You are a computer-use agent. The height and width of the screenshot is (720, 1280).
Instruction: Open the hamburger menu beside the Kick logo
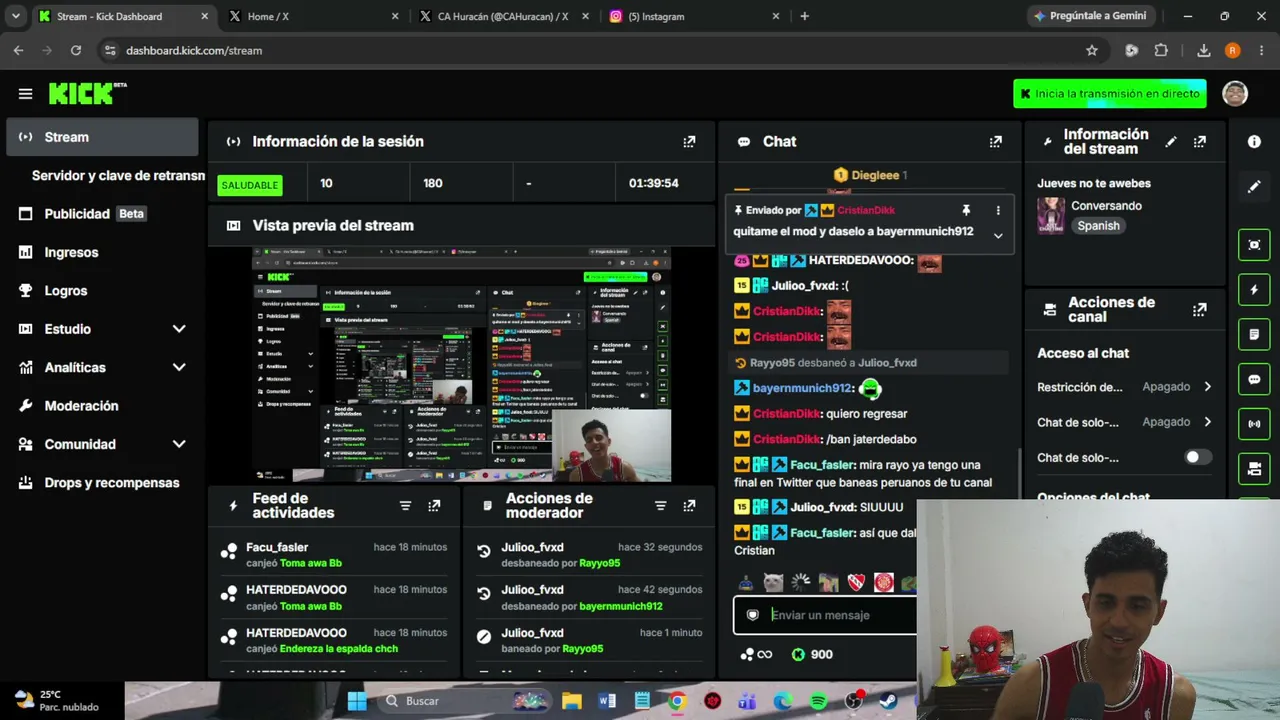[25, 93]
